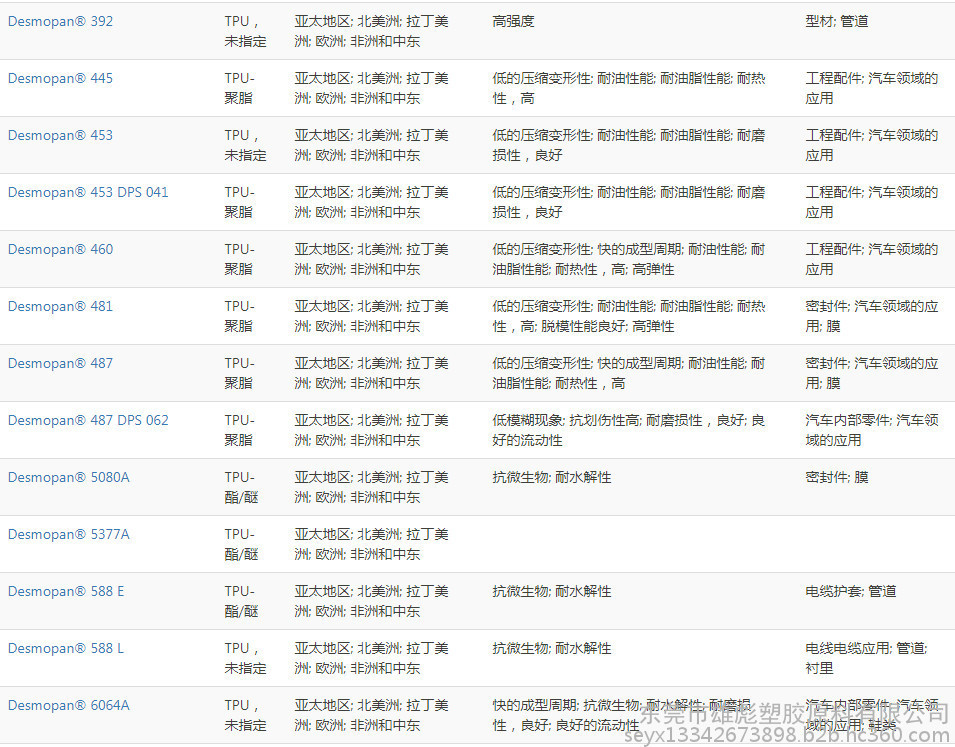Select the '抗微生物; 耐水解性' cell in Desmopan 5080A row

pyautogui.click(x=551, y=477)
